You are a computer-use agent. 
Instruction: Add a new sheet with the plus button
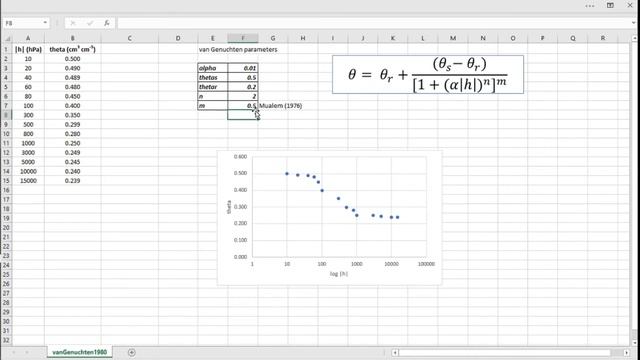pos(131,352)
